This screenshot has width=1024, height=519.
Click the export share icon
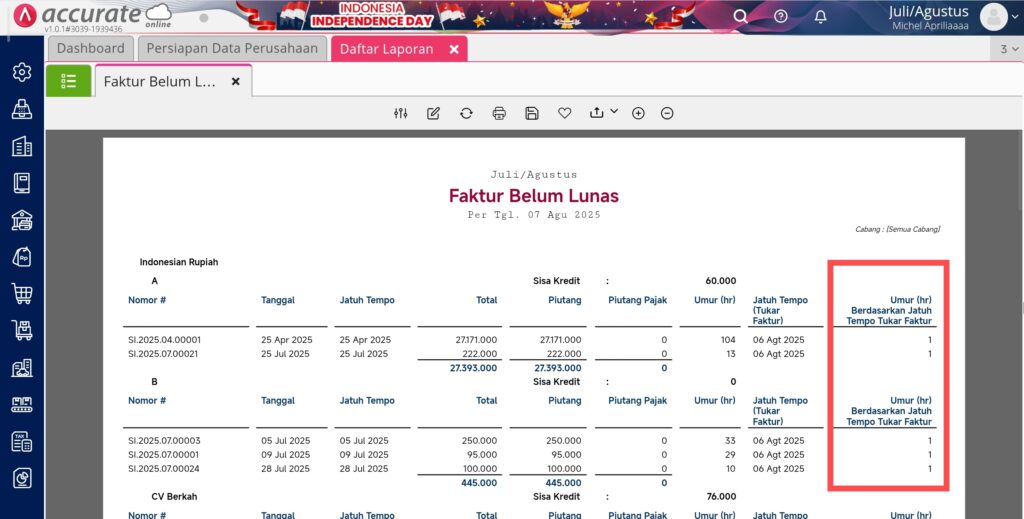(596, 113)
